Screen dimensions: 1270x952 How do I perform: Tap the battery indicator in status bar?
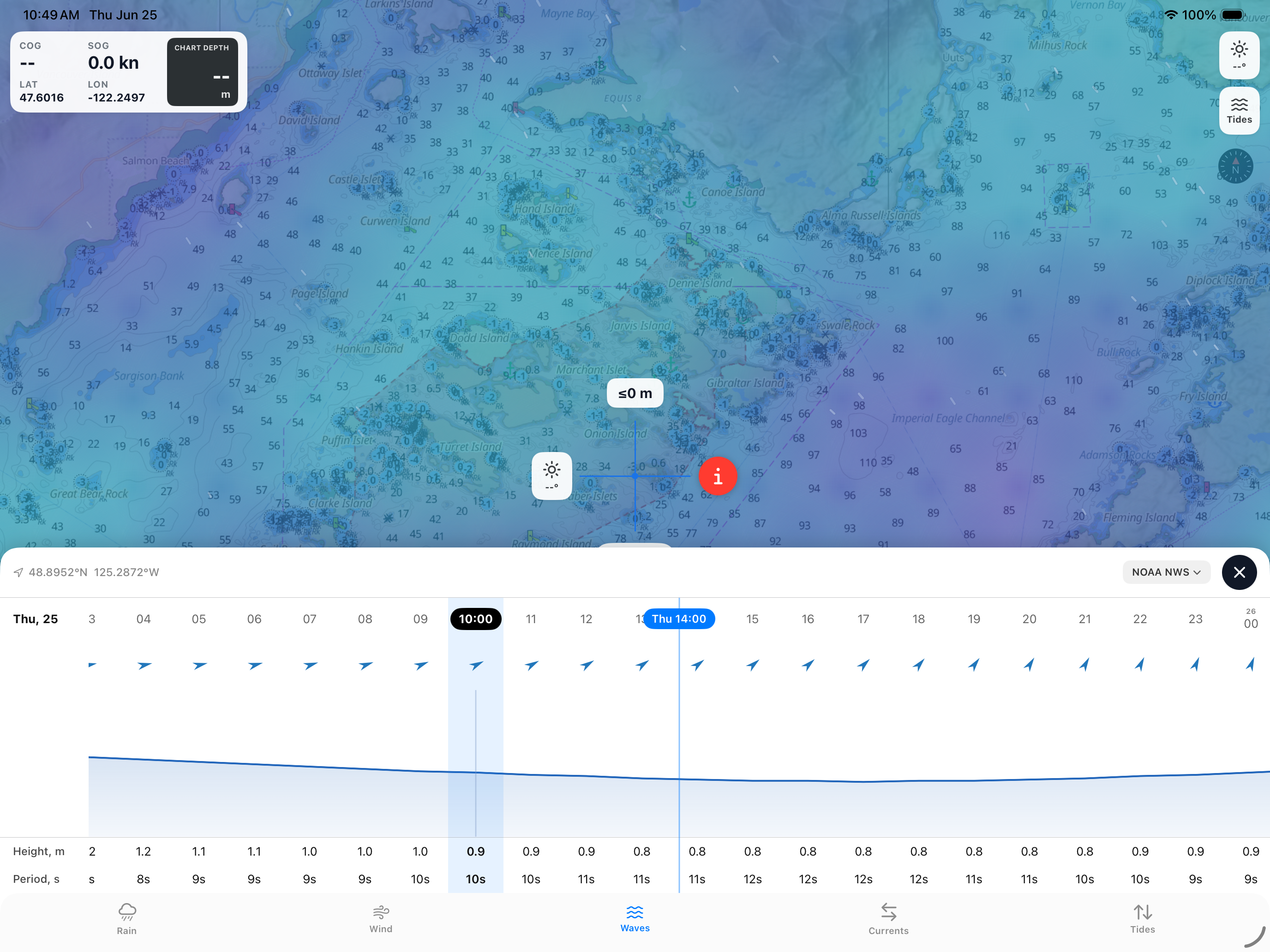[1232, 15]
